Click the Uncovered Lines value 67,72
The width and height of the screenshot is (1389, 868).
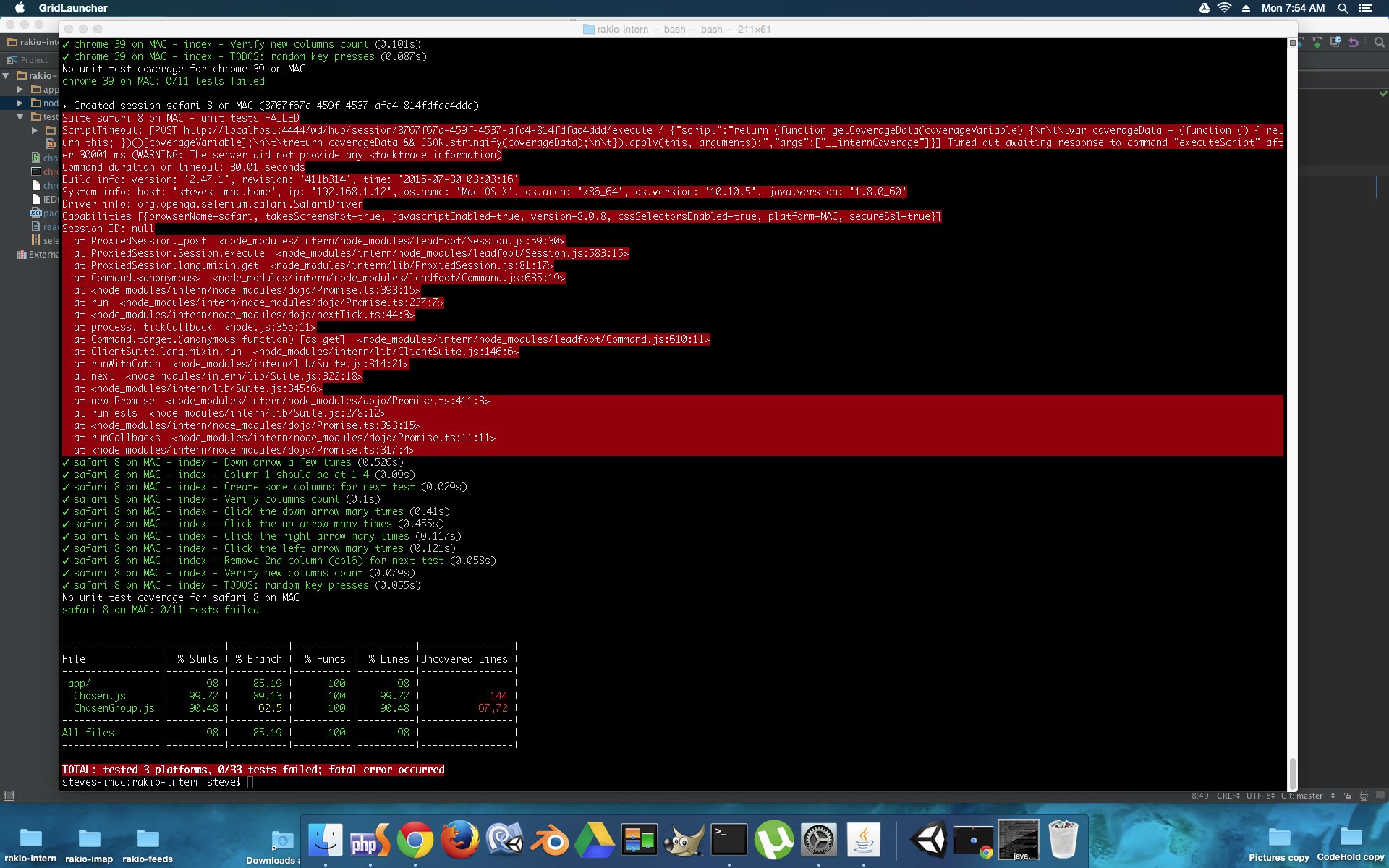[493, 708]
